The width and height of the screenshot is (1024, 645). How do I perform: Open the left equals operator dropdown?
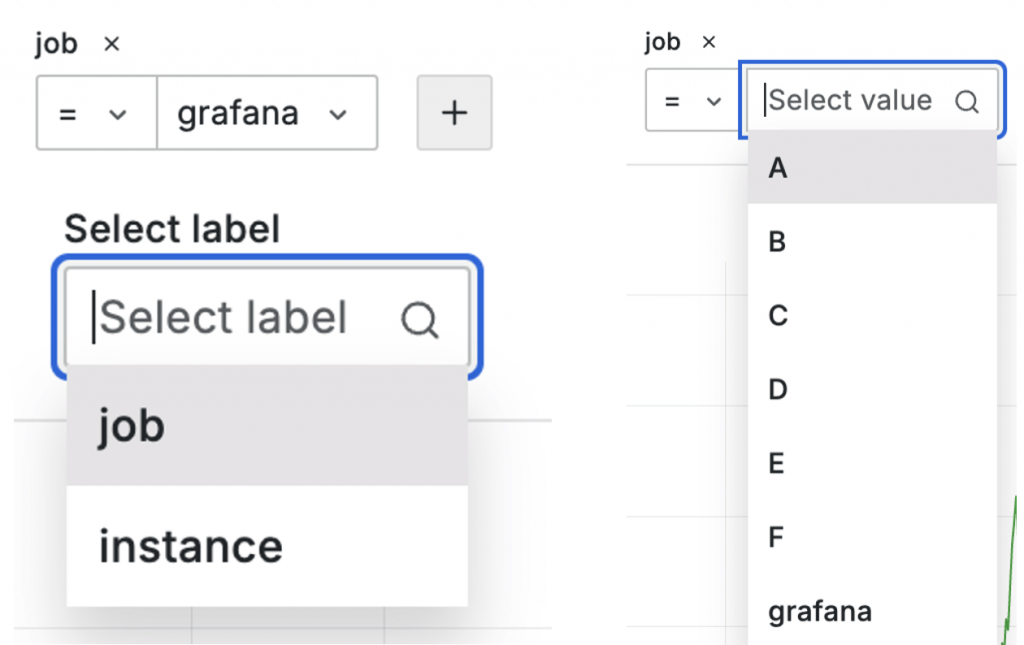[96, 113]
